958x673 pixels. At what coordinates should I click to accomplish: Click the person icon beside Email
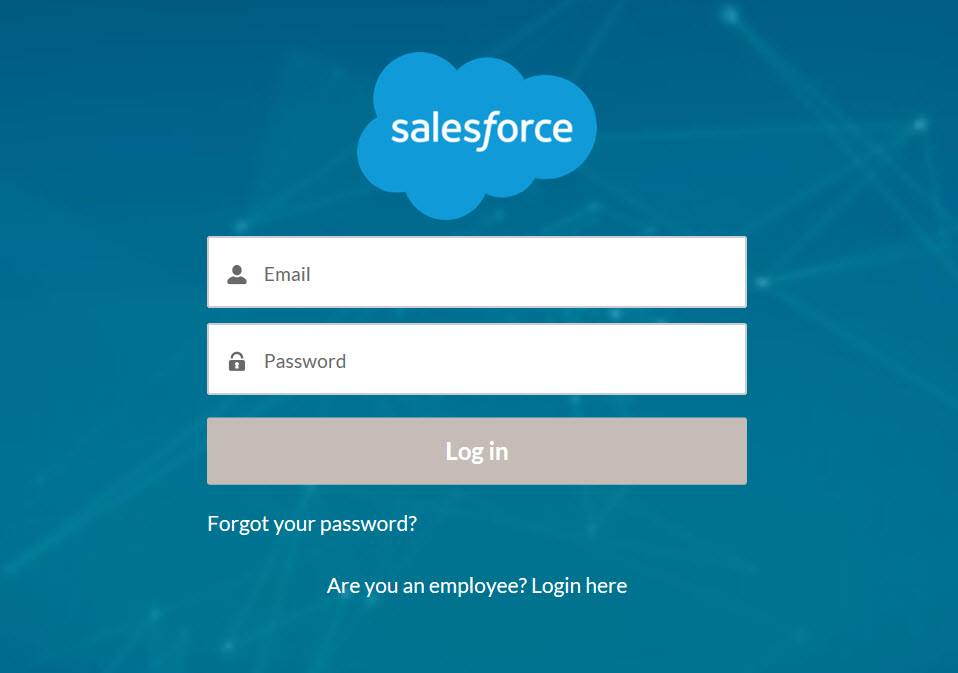click(237, 274)
